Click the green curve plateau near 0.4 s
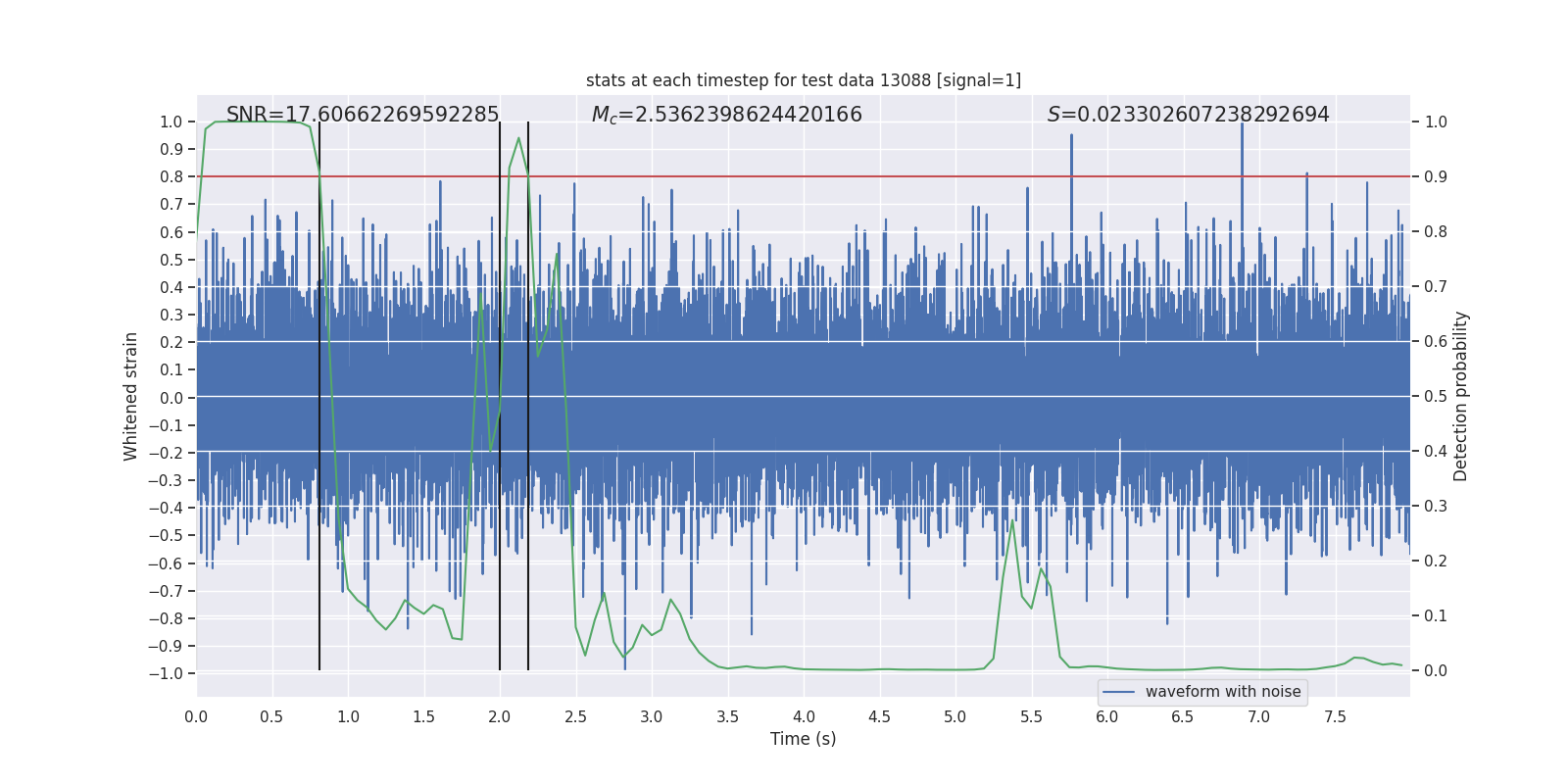The width and height of the screenshot is (1568, 784). pyautogui.click(x=257, y=122)
